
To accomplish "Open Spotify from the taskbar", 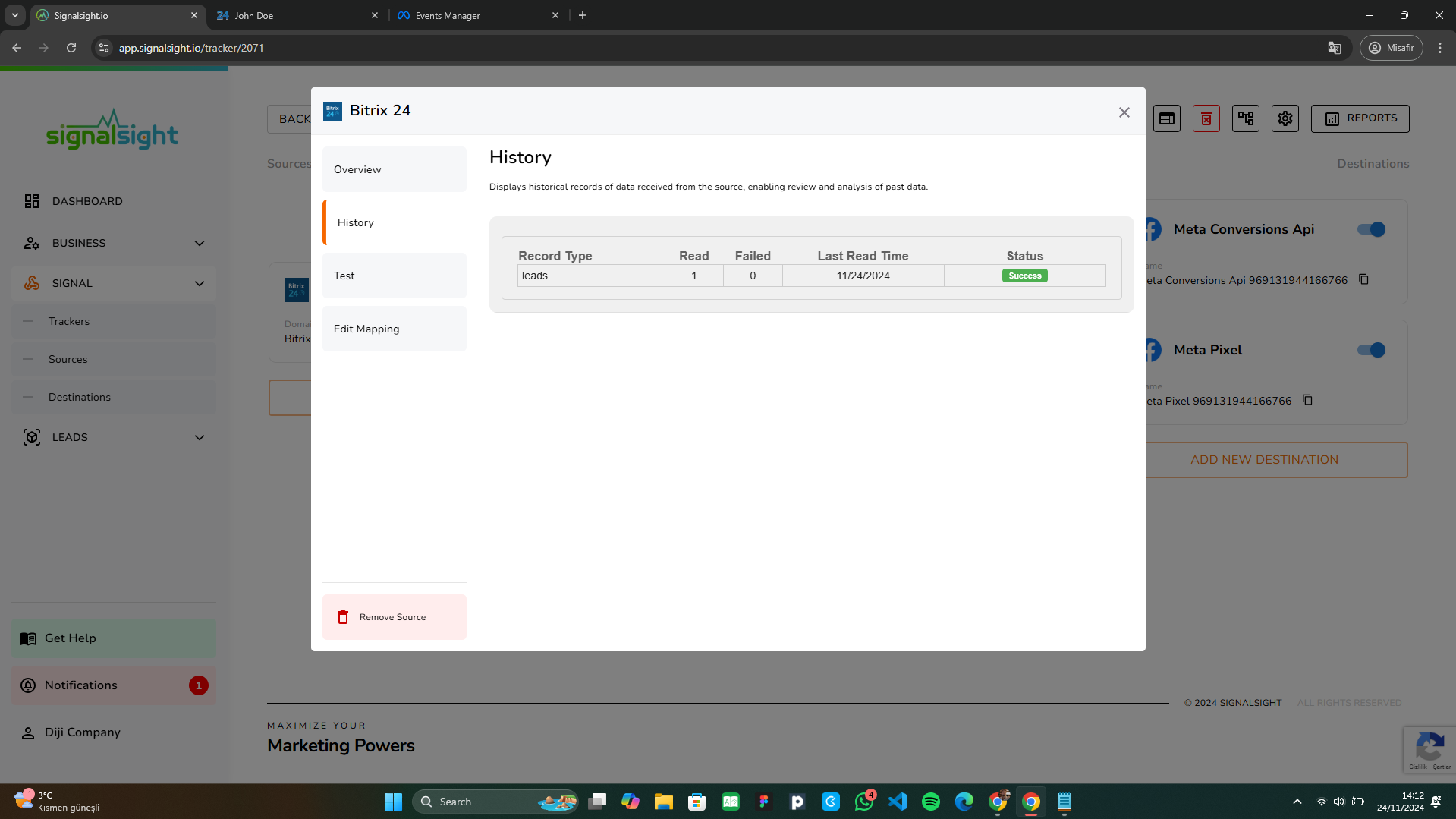I will pyautogui.click(x=930, y=802).
